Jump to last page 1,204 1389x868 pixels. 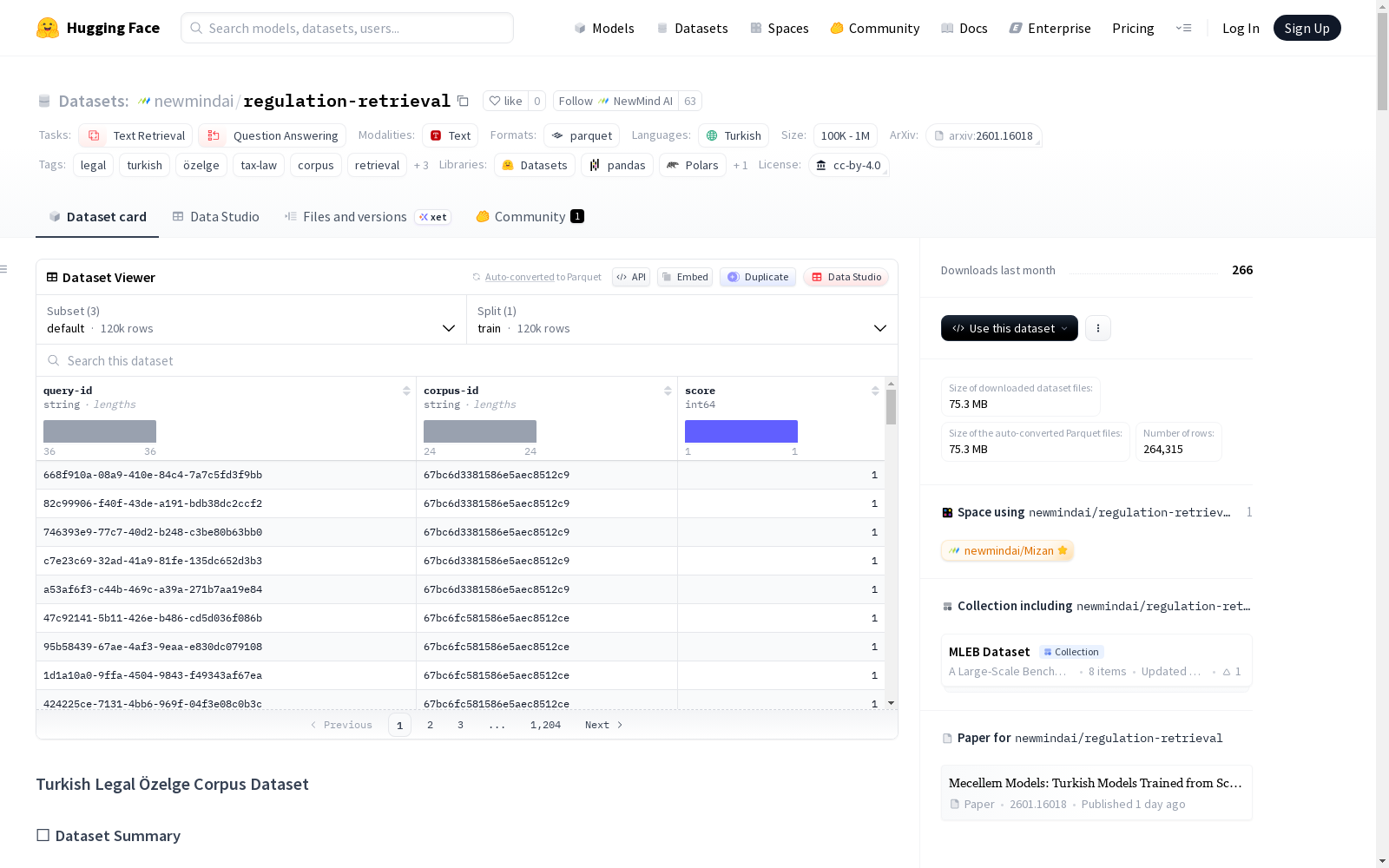pos(545,725)
